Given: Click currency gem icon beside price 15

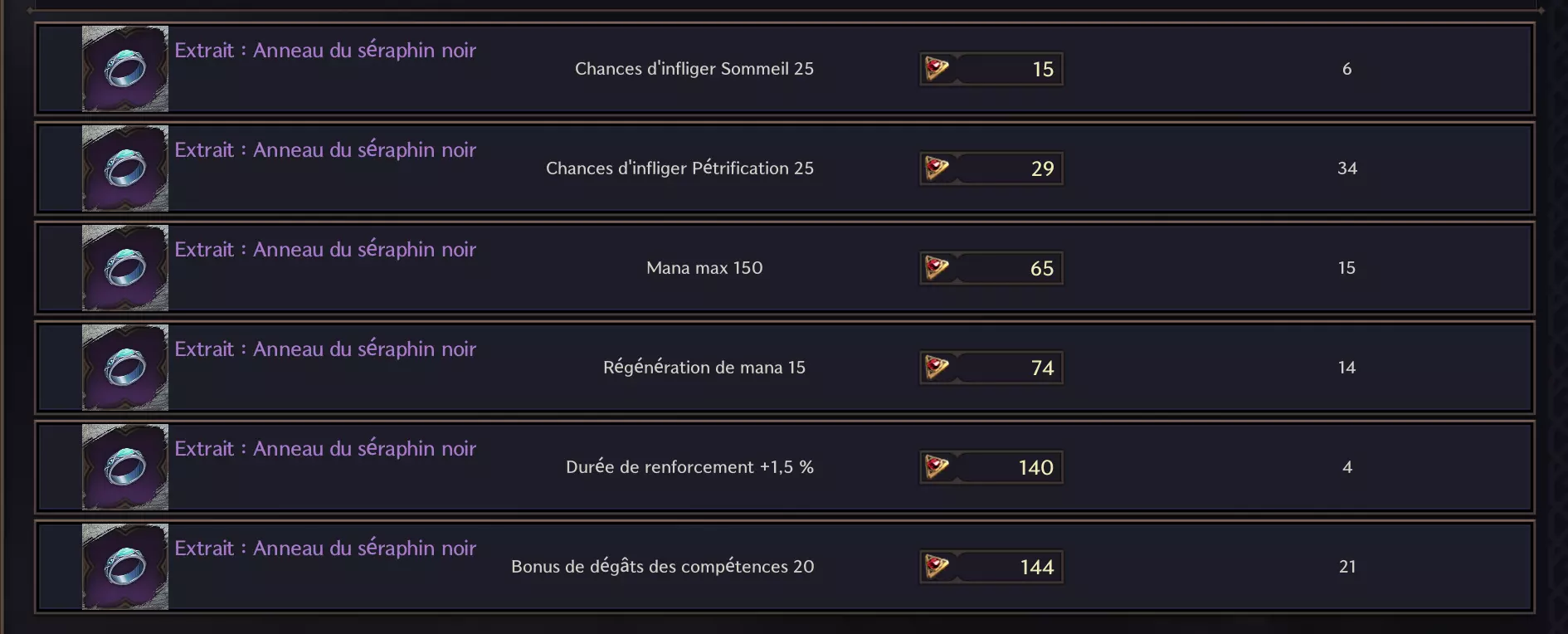Looking at the screenshot, I should [937, 69].
